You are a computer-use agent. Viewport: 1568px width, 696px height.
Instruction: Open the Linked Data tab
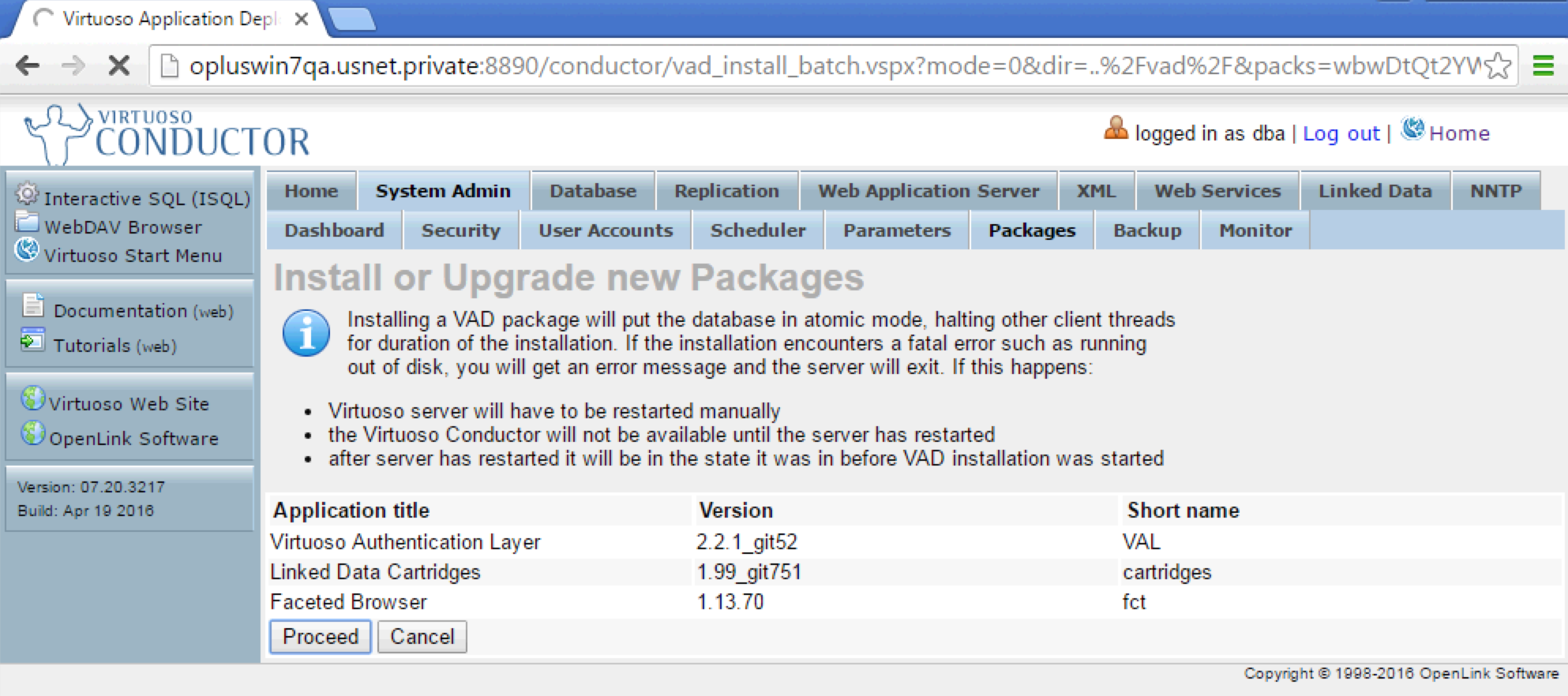tap(1375, 191)
